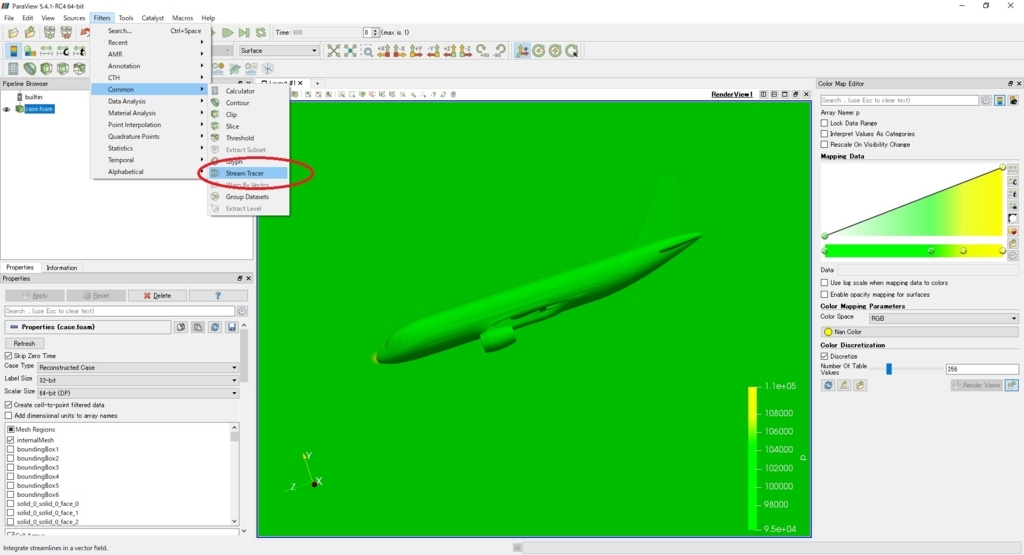1024x555 pixels.
Task: Click the Delete button in Properties
Action: pos(157,296)
